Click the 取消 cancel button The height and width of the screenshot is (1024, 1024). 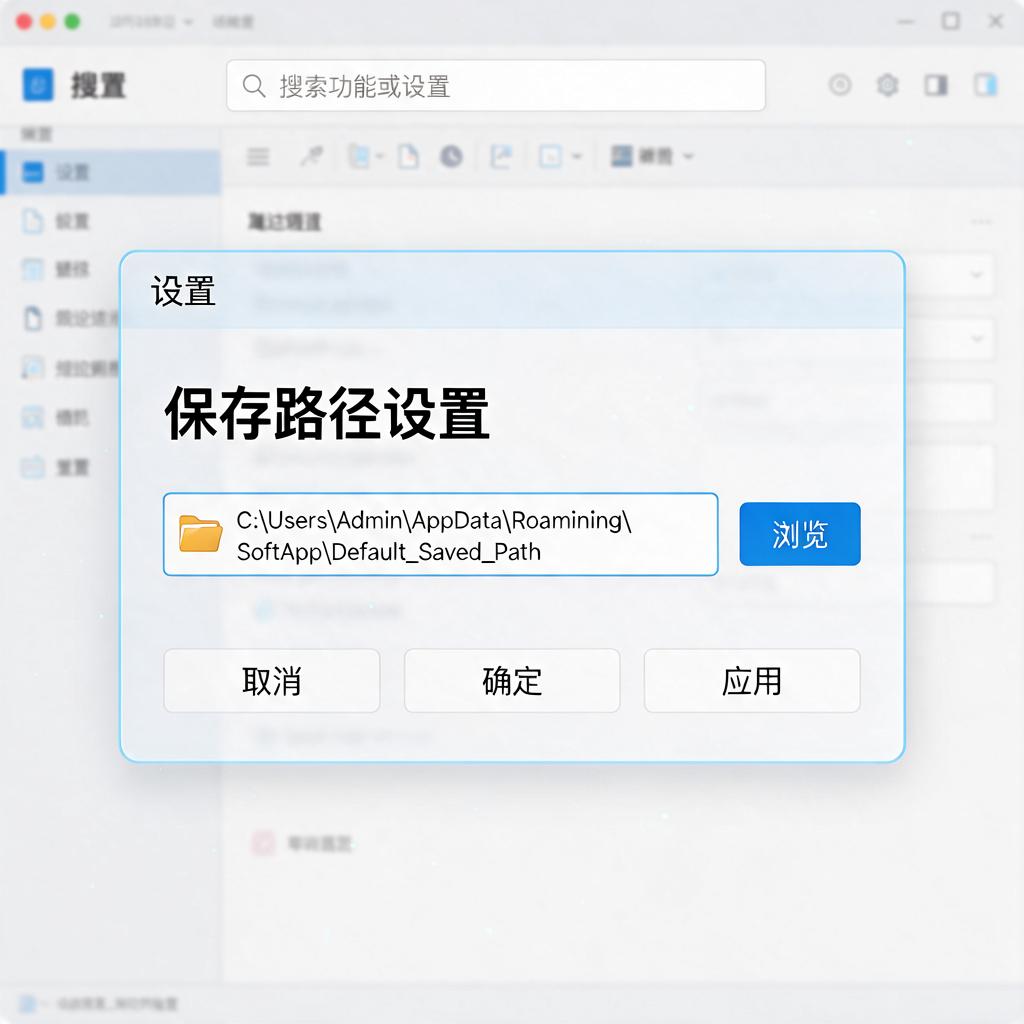[x=271, y=680]
